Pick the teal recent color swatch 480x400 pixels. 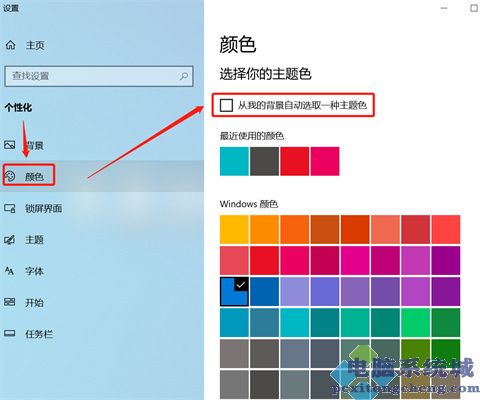click(234, 161)
